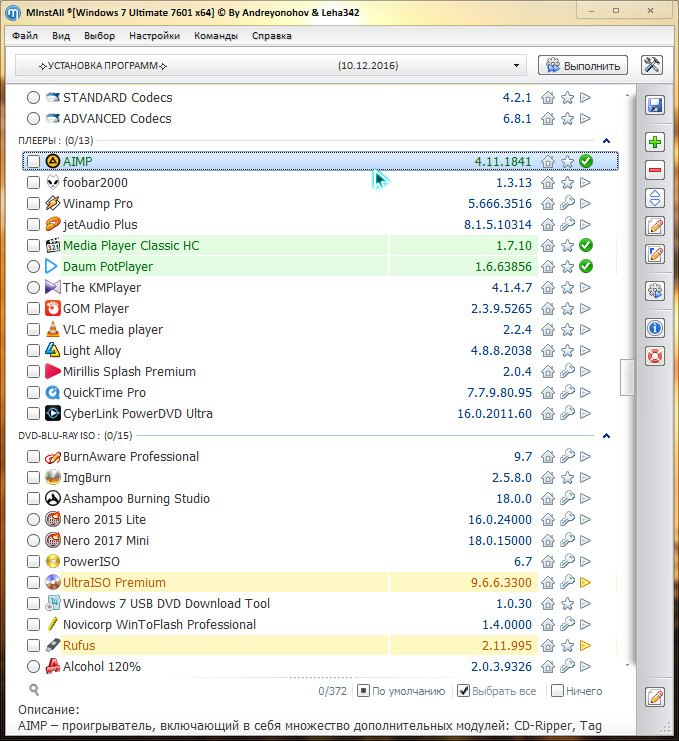Check the foobar2000 checkbox
The height and width of the screenshot is (741, 679).
pyautogui.click(x=33, y=182)
